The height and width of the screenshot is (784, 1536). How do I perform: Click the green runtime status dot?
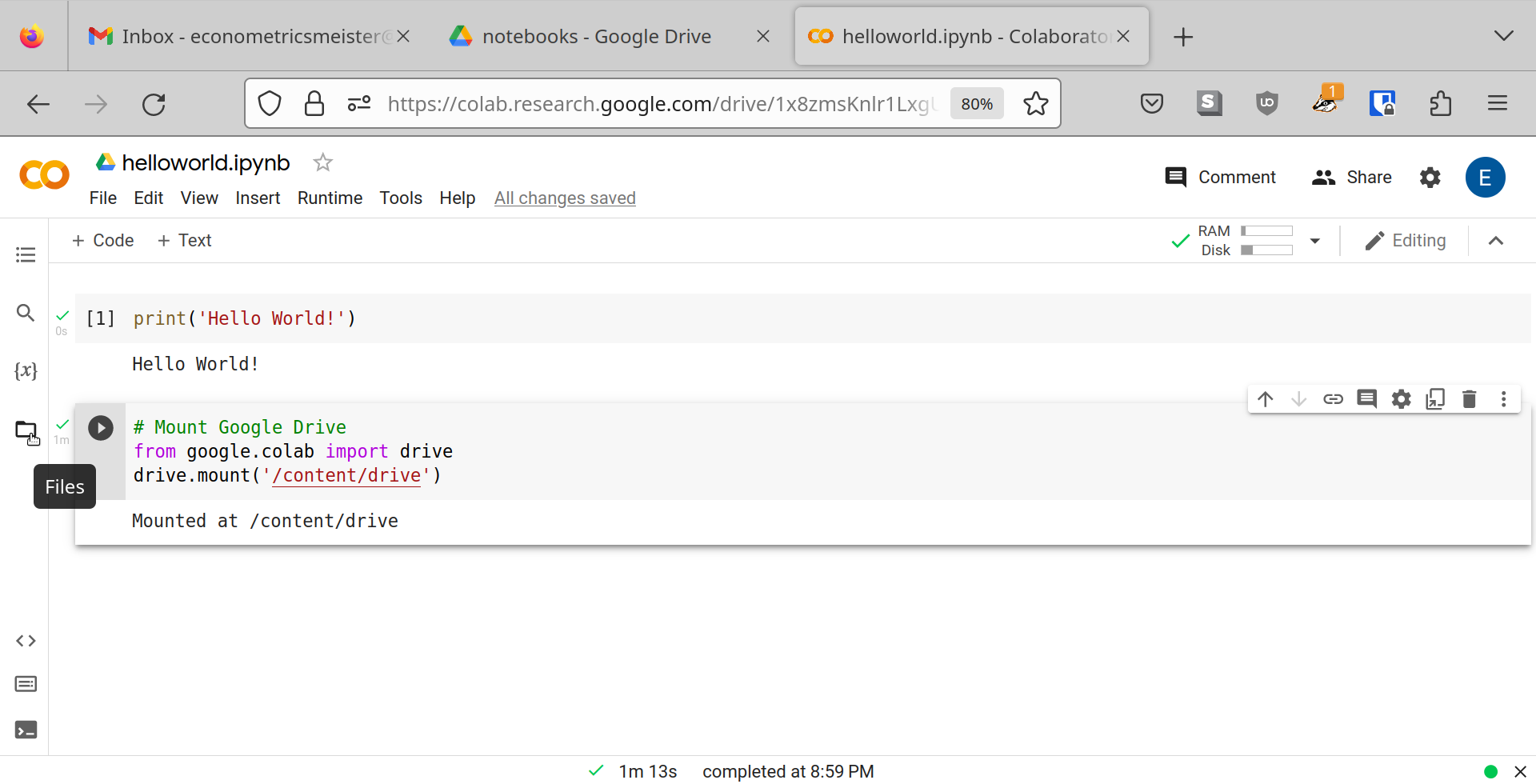coord(1490,771)
